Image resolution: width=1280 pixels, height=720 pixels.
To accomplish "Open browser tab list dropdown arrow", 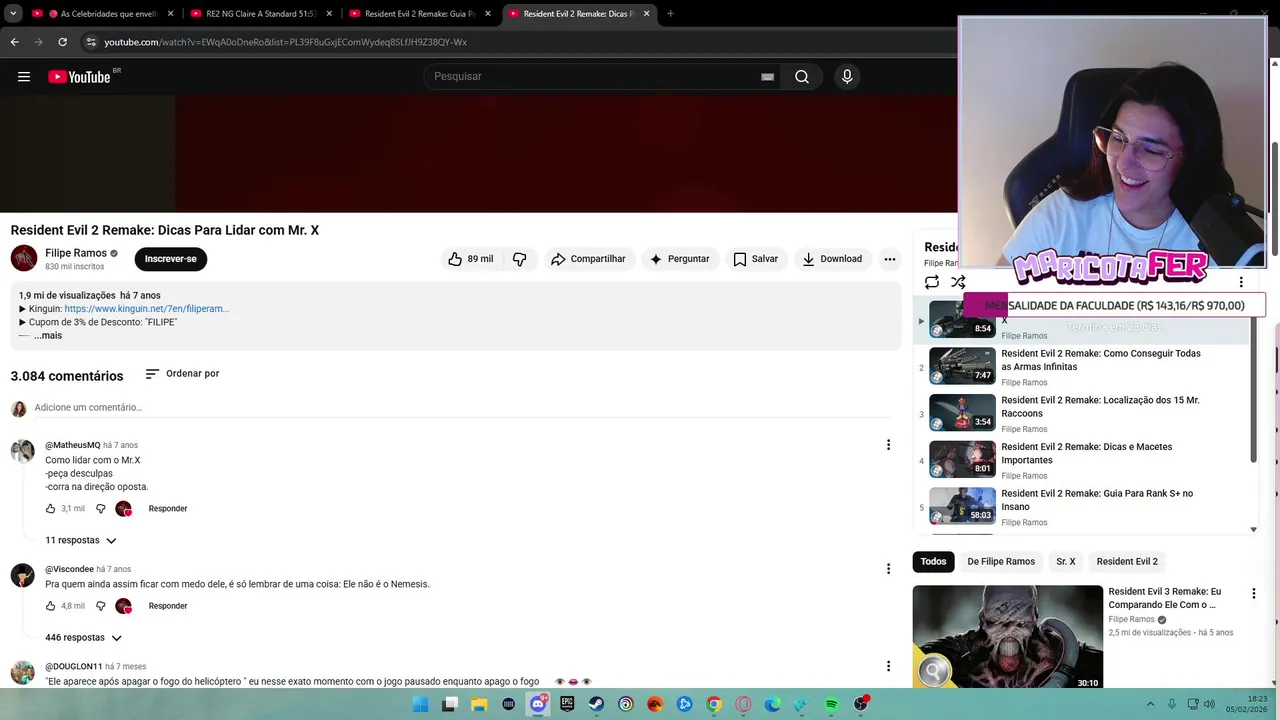I will (x=13, y=14).
